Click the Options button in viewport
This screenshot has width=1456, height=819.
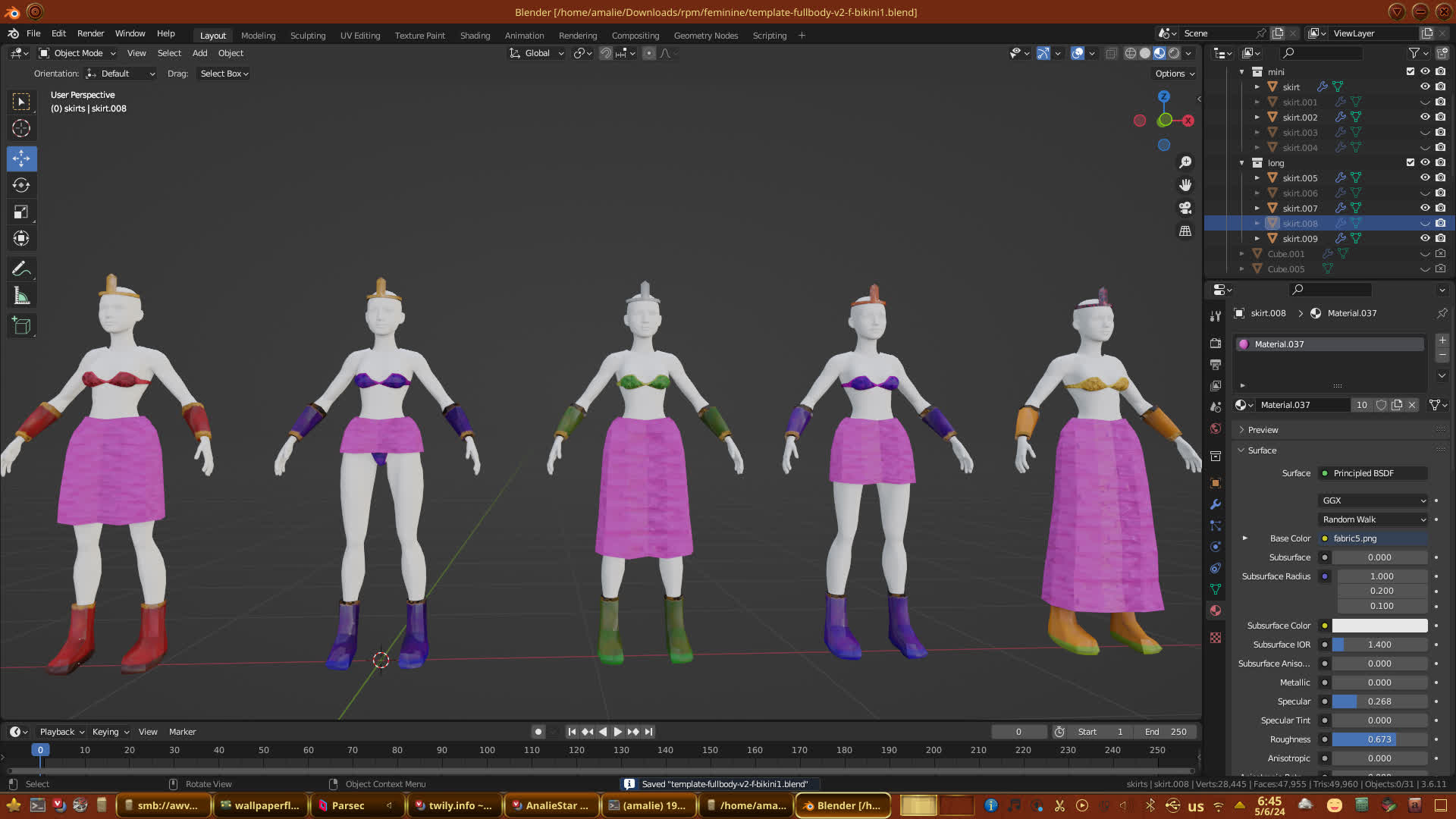click(x=1174, y=74)
